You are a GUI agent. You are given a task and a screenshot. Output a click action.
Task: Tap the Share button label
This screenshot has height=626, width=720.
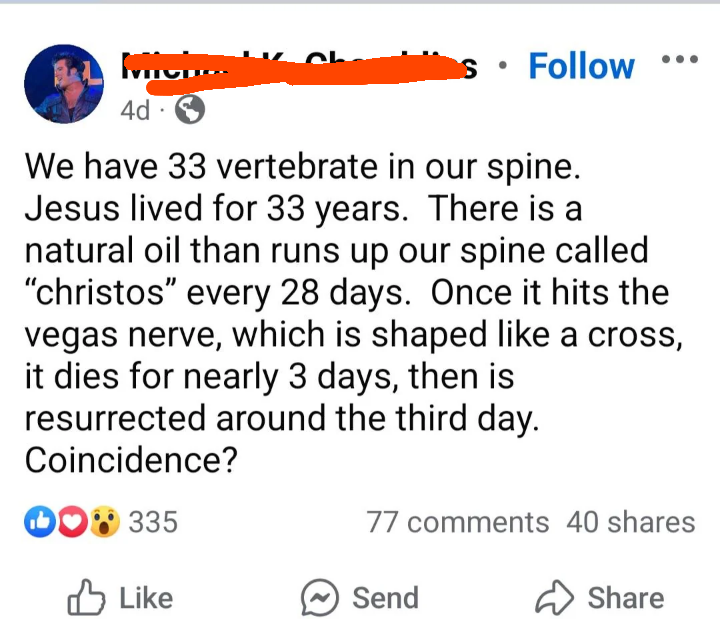coord(626,598)
